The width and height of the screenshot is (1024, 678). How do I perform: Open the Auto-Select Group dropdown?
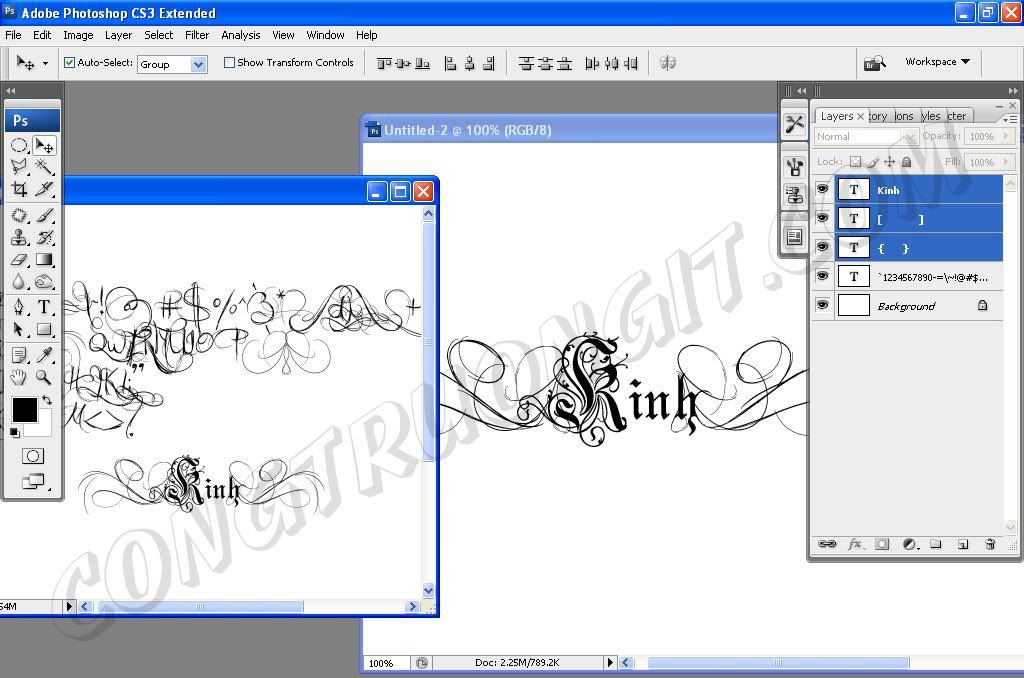pos(198,64)
